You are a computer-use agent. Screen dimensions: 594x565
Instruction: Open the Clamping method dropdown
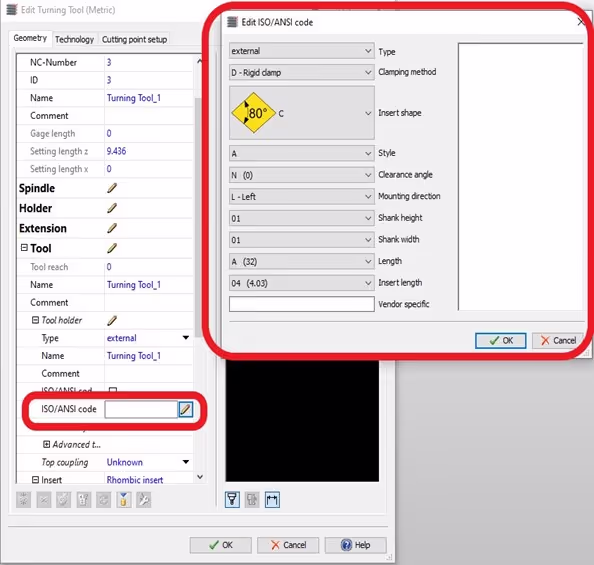tap(302, 72)
